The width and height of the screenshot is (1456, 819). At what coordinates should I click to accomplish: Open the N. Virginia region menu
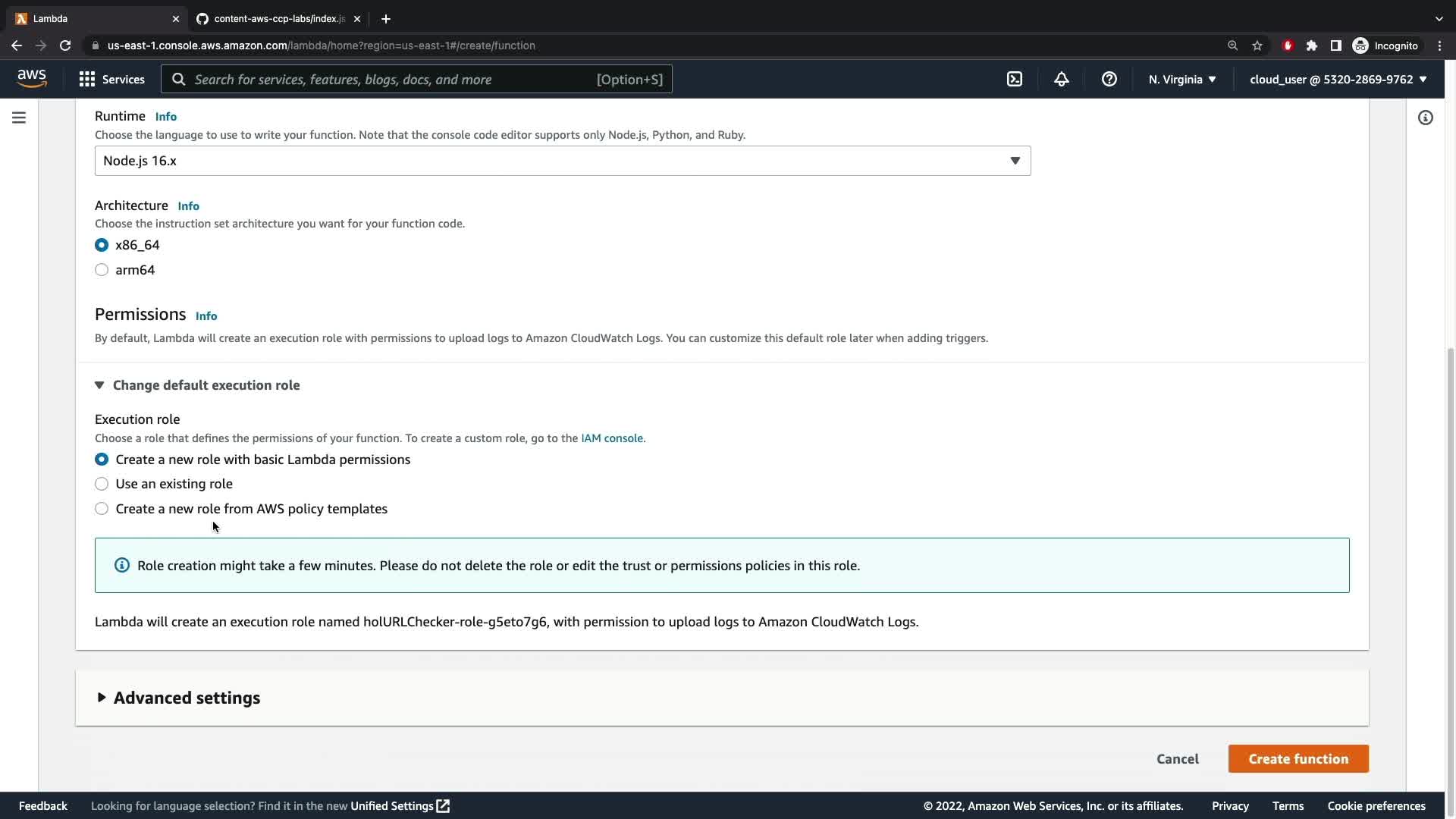coord(1181,79)
